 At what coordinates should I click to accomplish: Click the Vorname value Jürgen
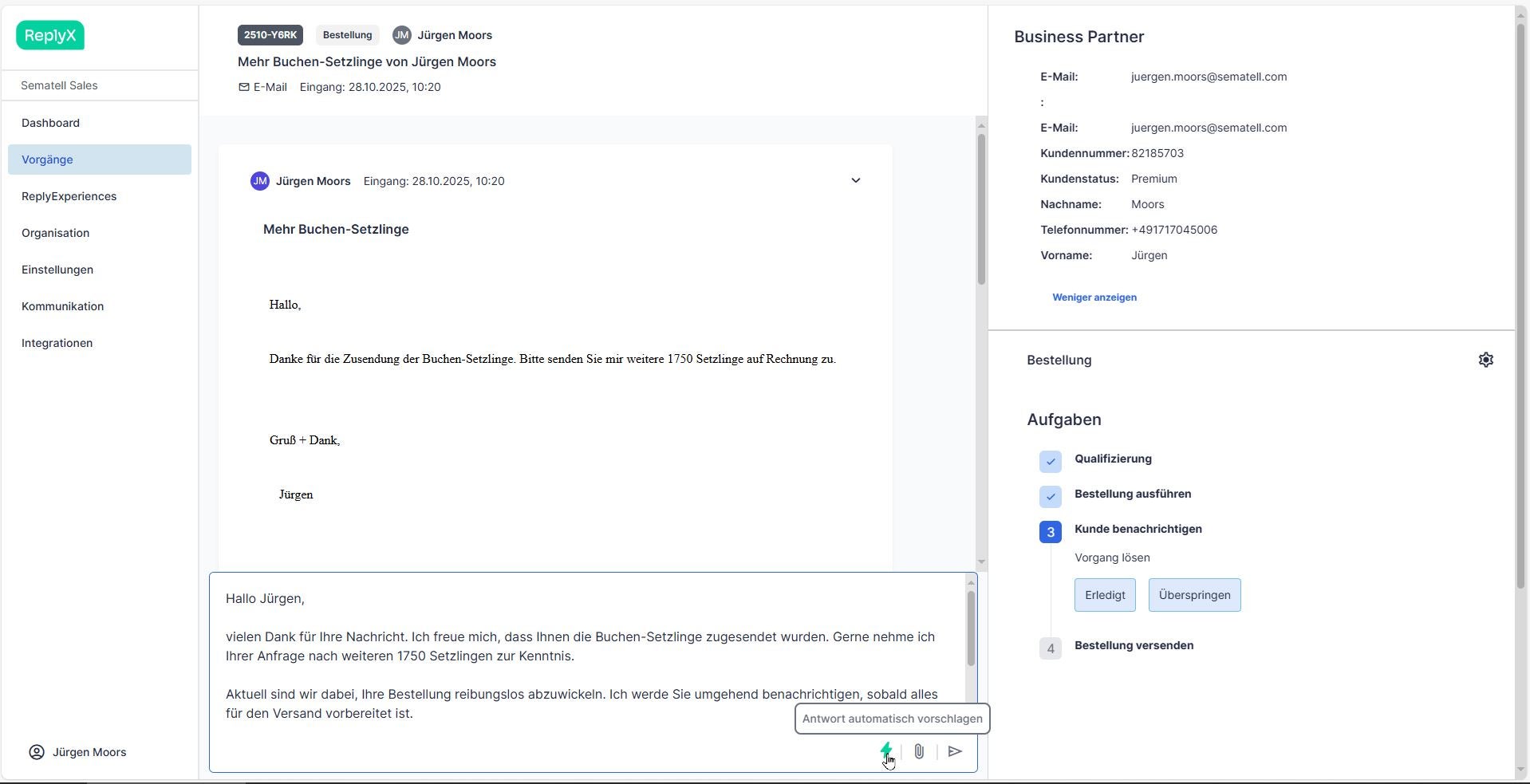coord(1149,255)
